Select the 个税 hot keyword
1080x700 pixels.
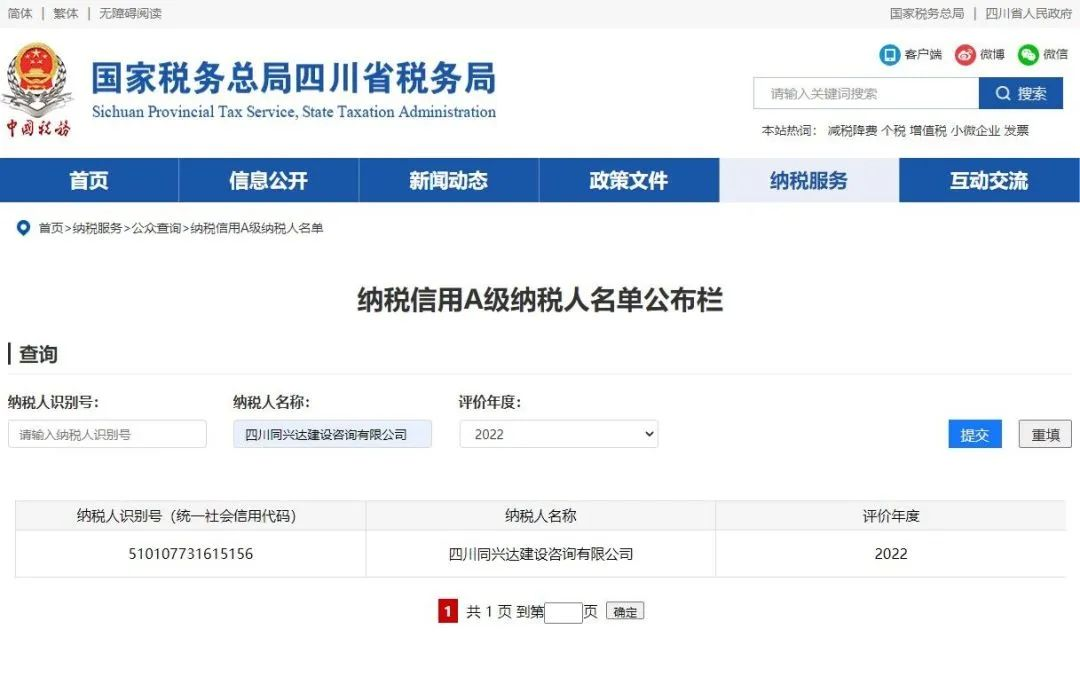893,130
